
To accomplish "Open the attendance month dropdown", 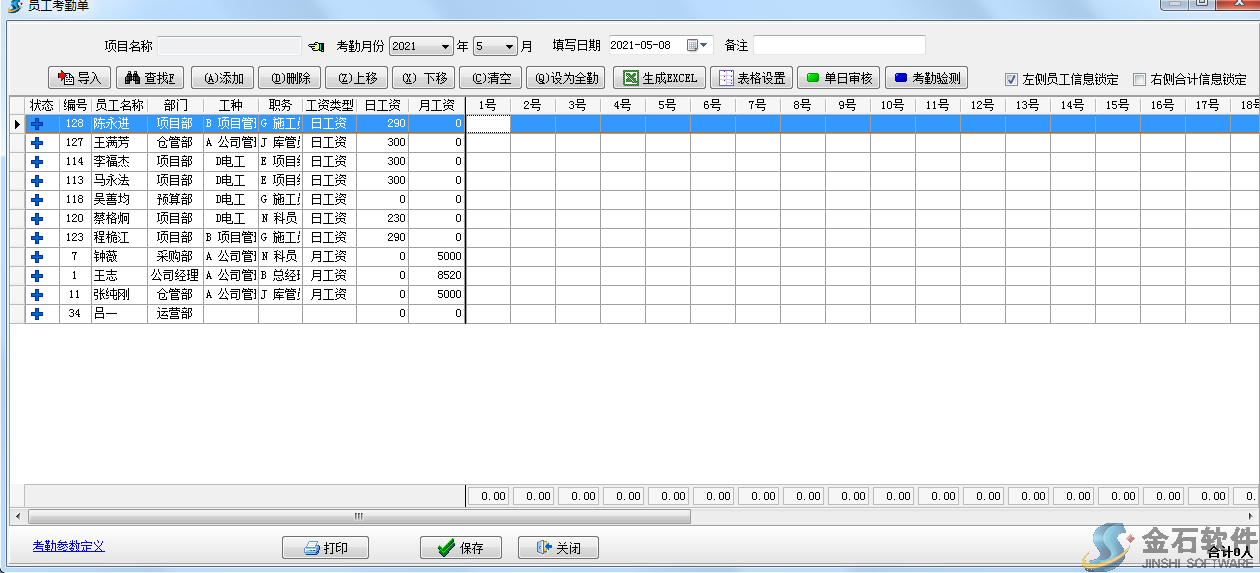I will tap(509, 46).
